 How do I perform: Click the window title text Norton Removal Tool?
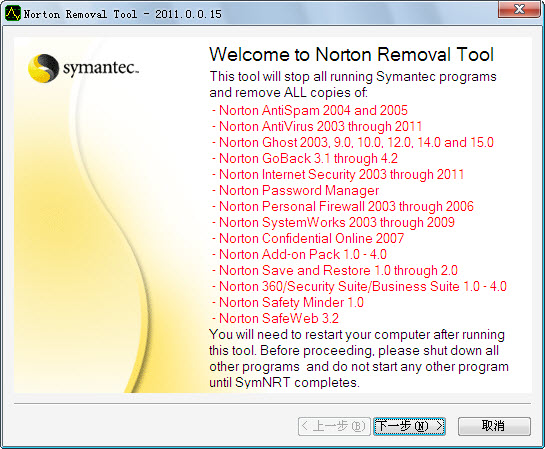80,14
